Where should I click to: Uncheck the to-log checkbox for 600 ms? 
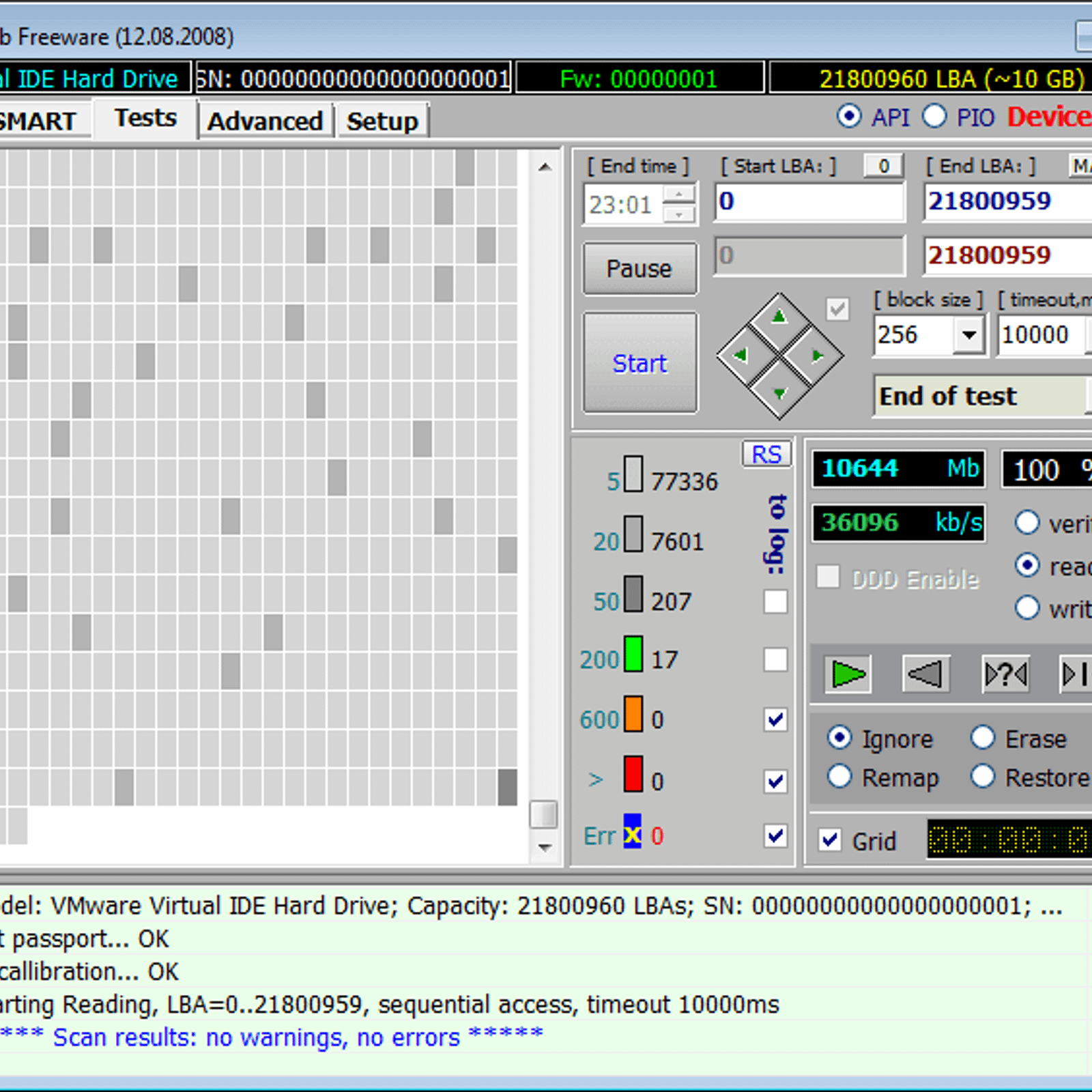(775, 719)
